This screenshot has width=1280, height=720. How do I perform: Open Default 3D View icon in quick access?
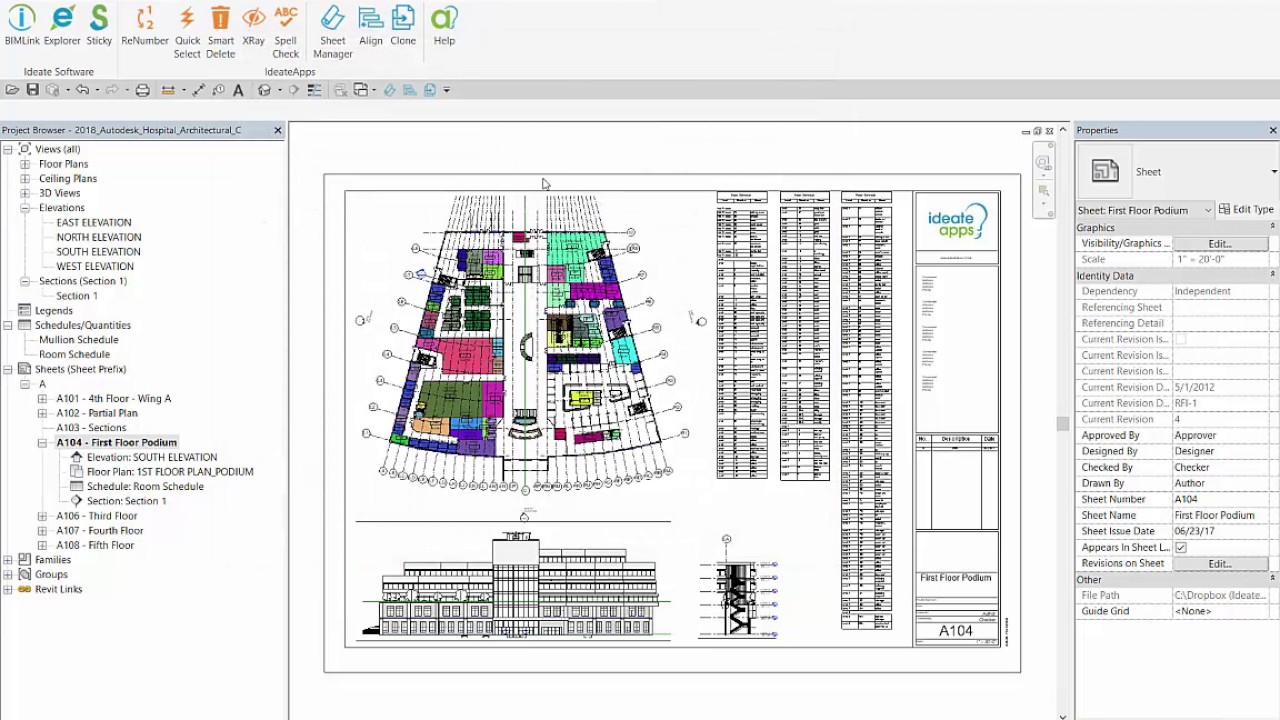pyautogui.click(x=264, y=90)
